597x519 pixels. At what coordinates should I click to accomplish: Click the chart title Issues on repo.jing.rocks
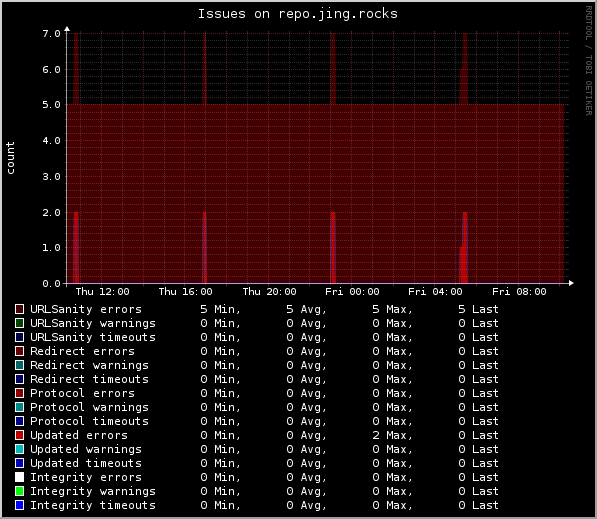coord(298,14)
